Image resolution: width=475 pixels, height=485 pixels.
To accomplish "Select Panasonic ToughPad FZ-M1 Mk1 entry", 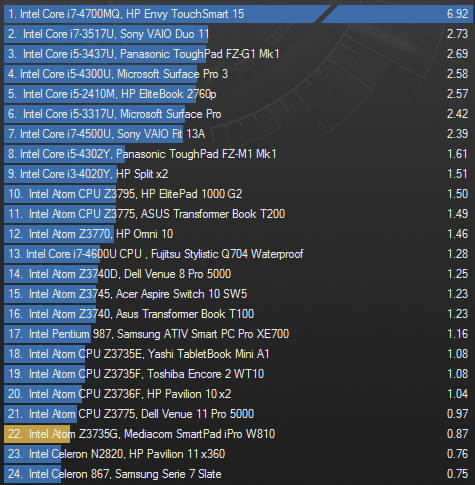I will [x=238, y=154].
